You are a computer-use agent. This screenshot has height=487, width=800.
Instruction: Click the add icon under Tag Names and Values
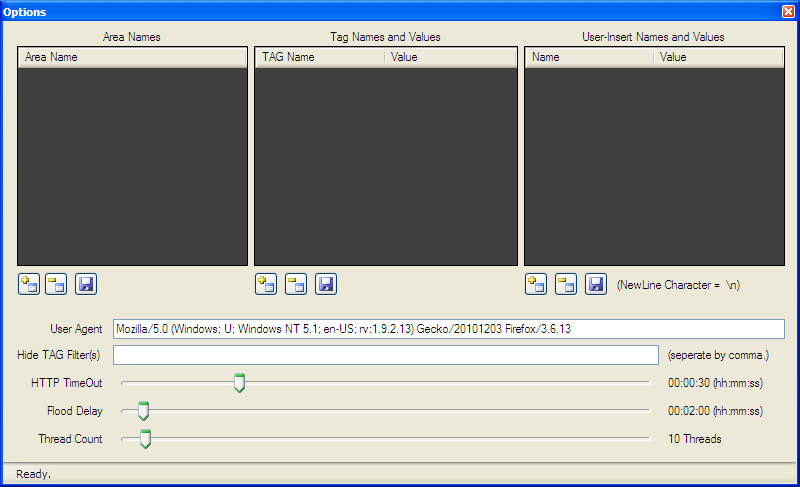pyautogui.click(x=266, y=284)
